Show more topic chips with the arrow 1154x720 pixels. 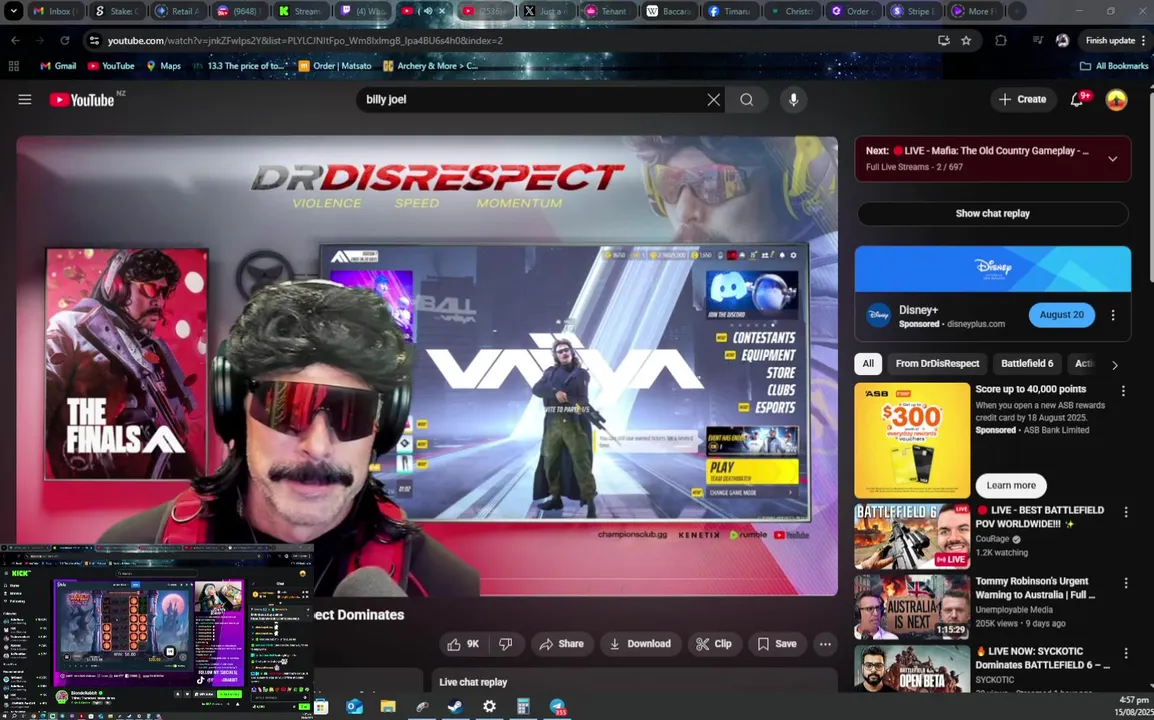[1115, 364]
